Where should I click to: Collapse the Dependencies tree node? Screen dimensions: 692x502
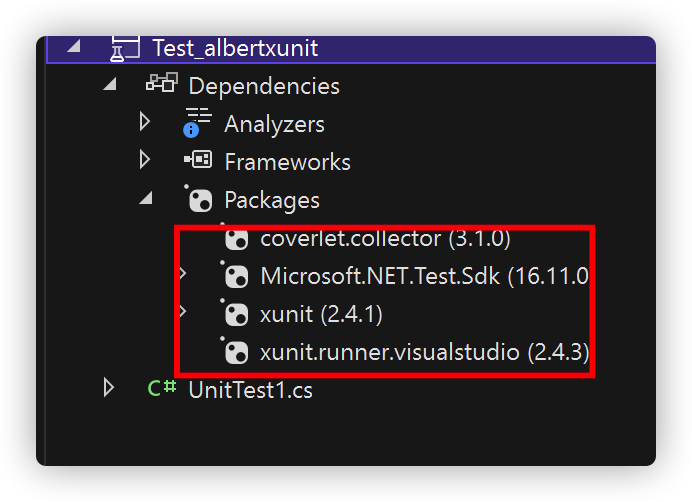(110, 83)
